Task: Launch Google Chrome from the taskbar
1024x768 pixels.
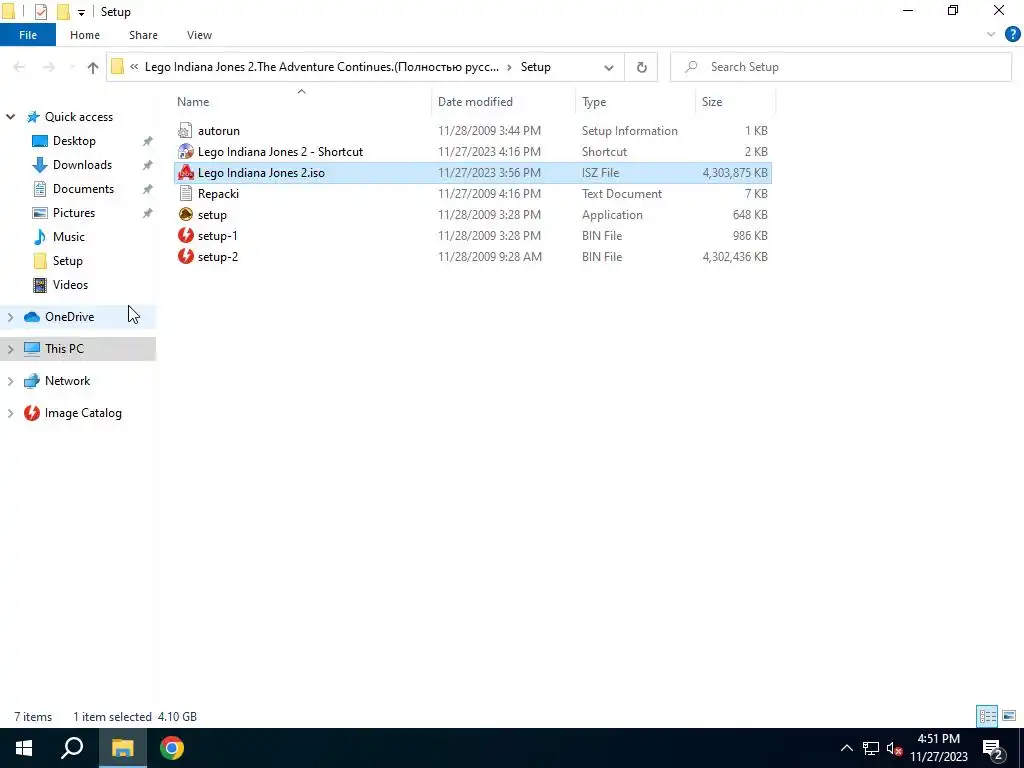Action: (172, 748)
